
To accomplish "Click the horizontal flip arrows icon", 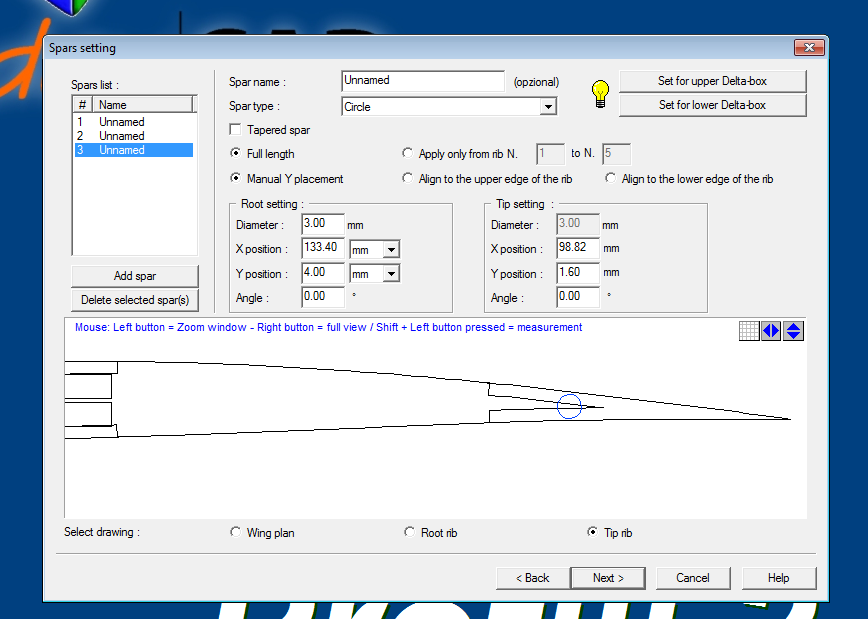I will [x=771, y=331].
